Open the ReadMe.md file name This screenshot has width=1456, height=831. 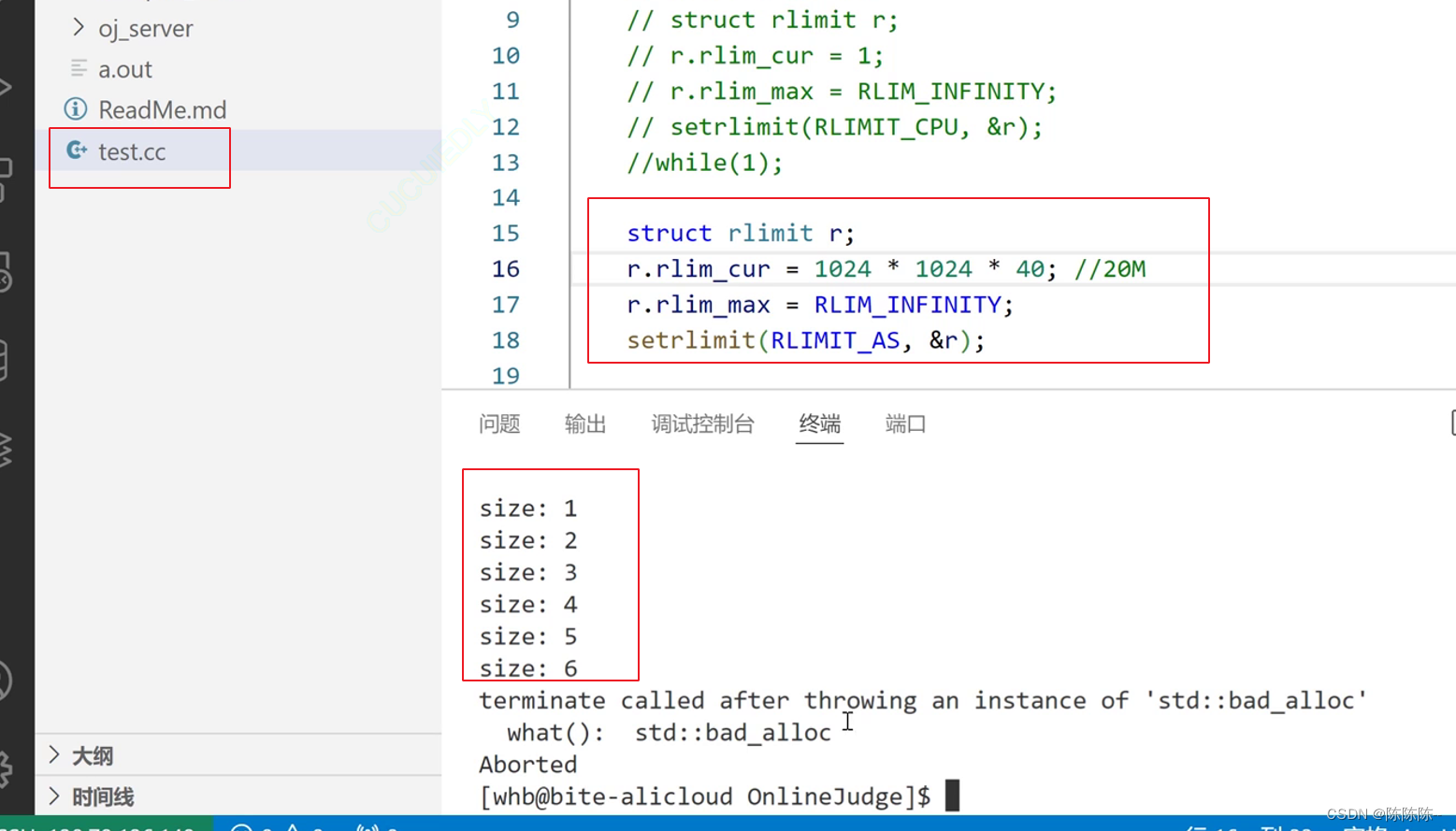click(163, 109)
